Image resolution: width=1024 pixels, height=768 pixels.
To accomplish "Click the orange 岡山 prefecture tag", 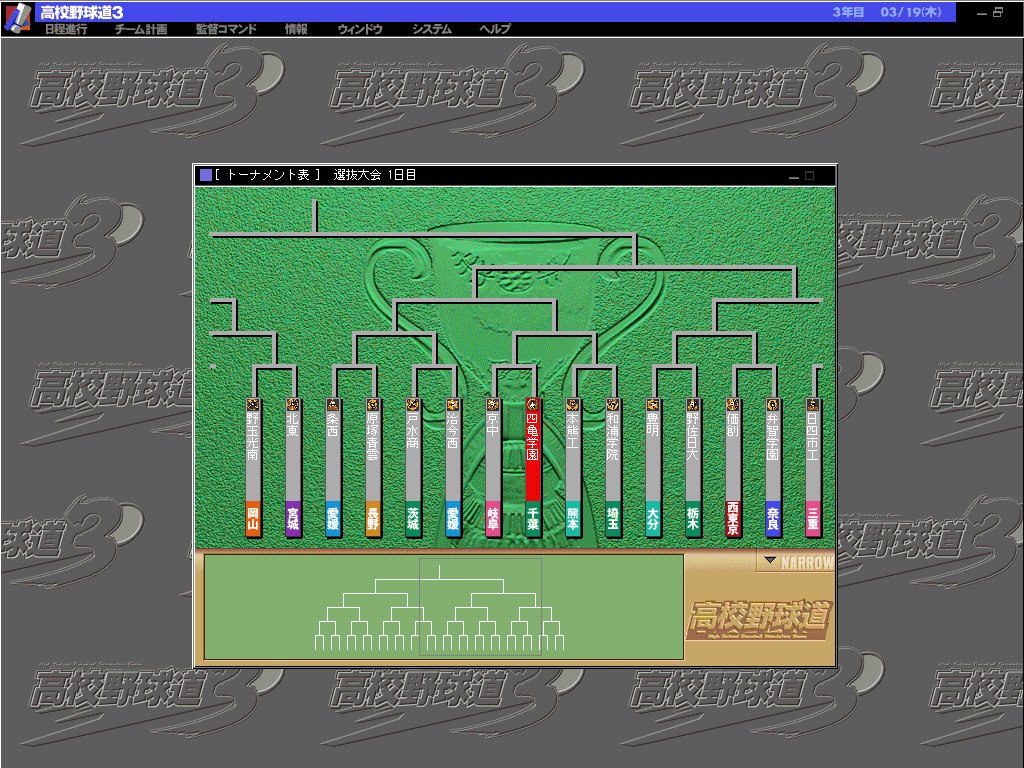I will 253,519.
